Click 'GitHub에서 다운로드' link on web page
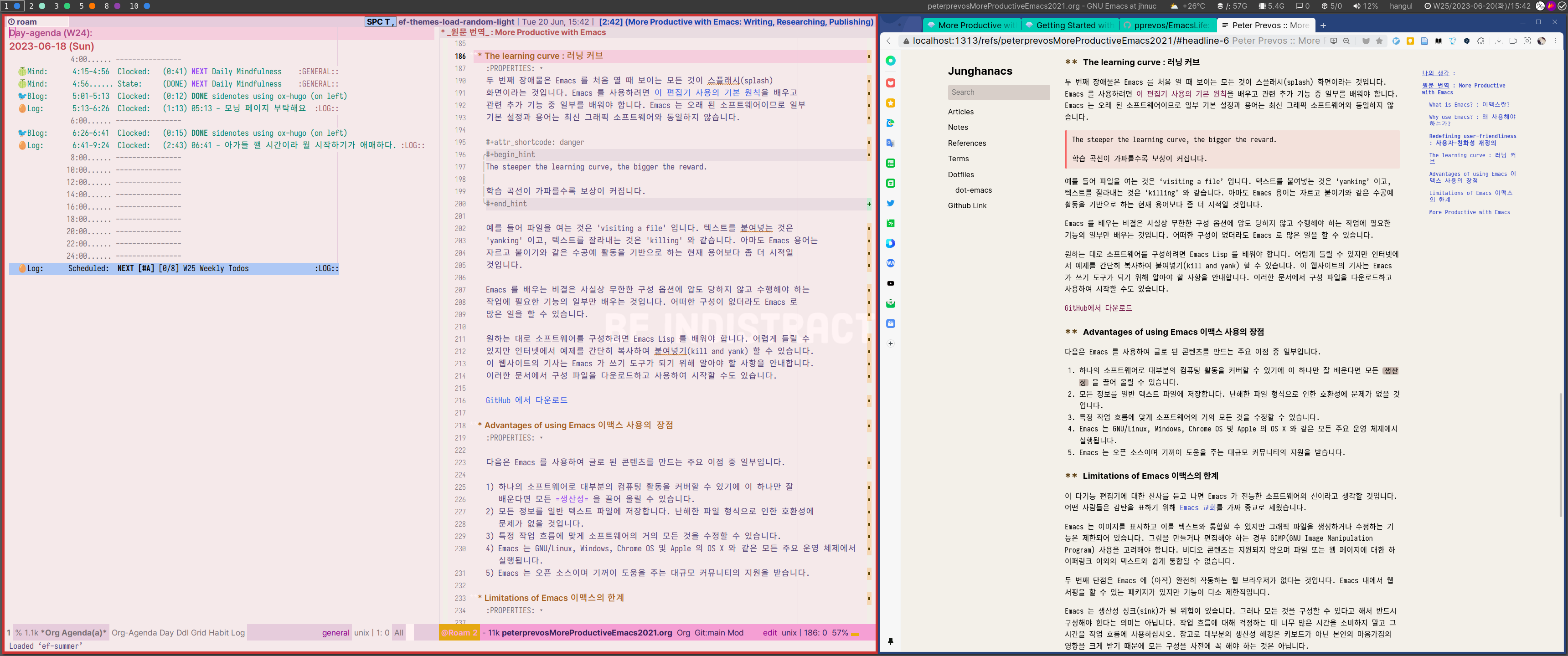The image size is (1568, 656). 1098,308
